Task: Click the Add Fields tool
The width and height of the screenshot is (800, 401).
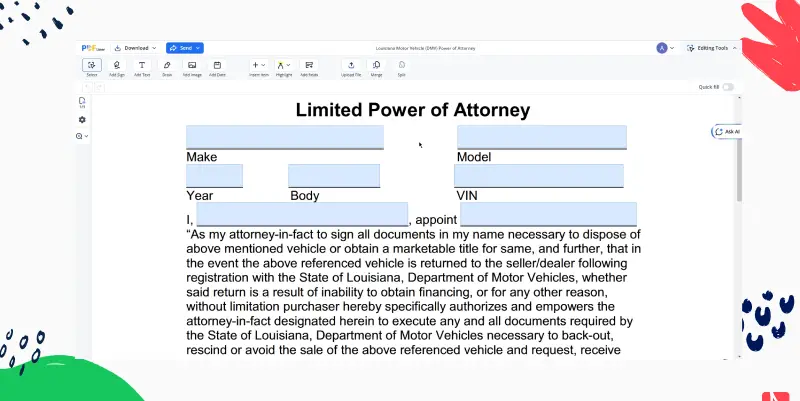Action: pyautogui.click(x=309, y=67)
